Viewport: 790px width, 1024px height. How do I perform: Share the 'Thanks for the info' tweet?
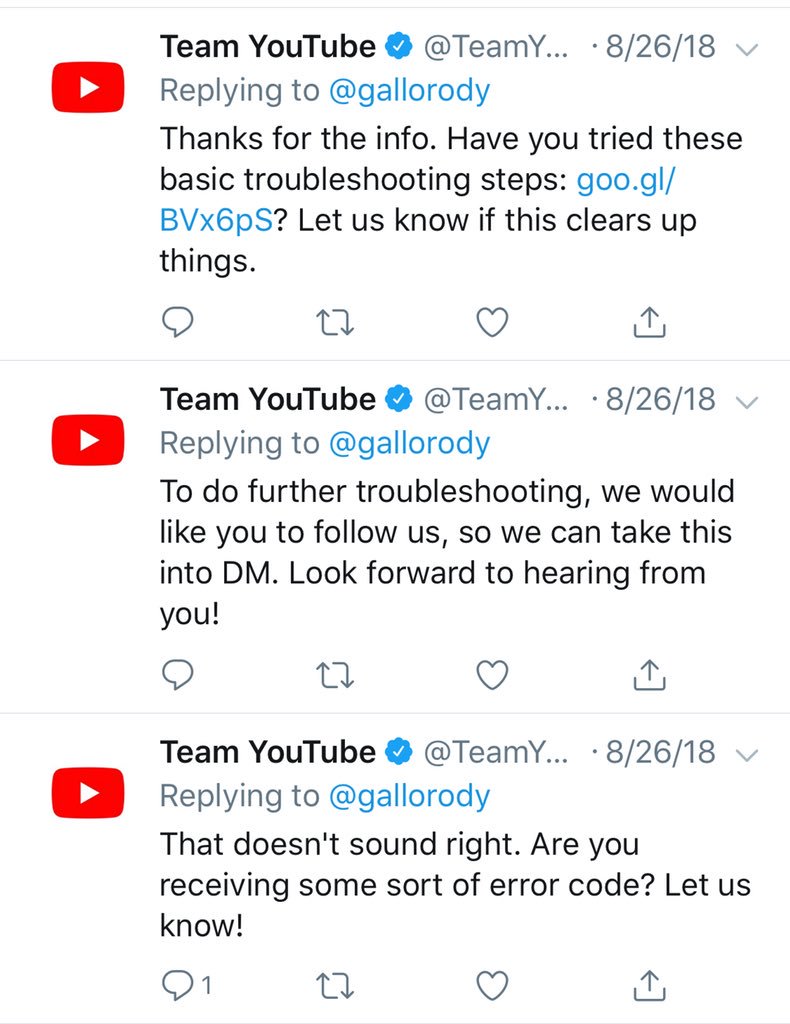pyautogui.click(x=649, y=321)
